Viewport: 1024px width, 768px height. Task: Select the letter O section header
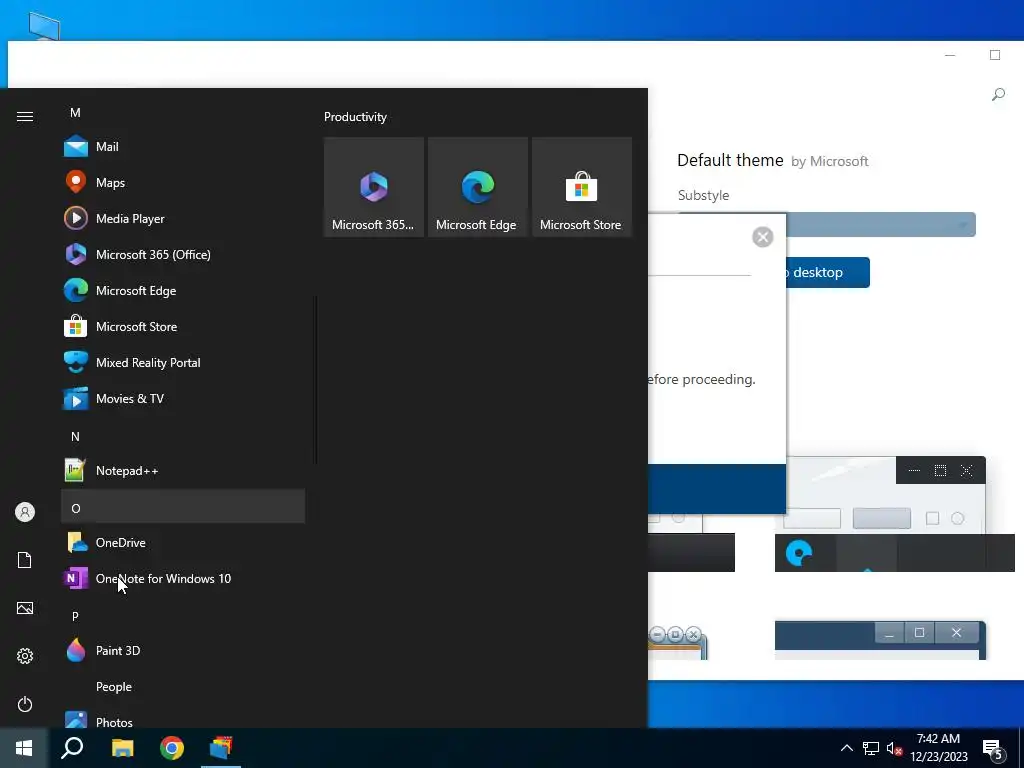click(183, 506)
